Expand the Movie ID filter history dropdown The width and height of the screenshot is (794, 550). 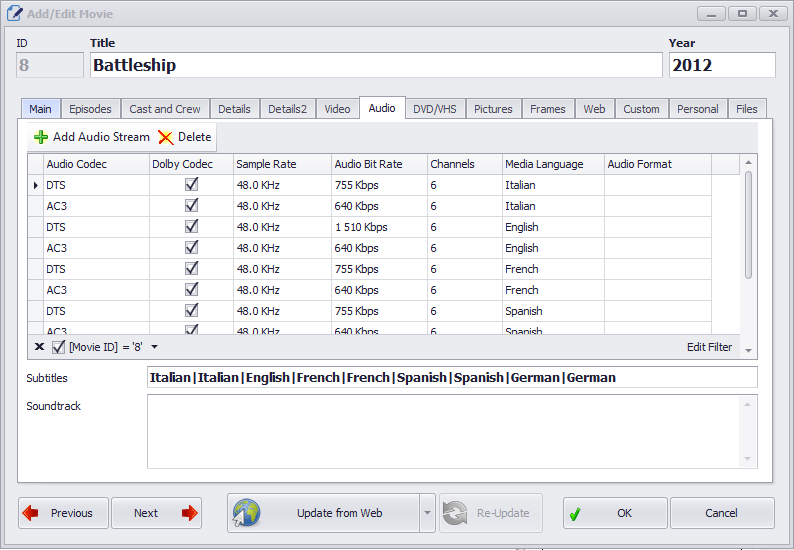click(154, 347)
